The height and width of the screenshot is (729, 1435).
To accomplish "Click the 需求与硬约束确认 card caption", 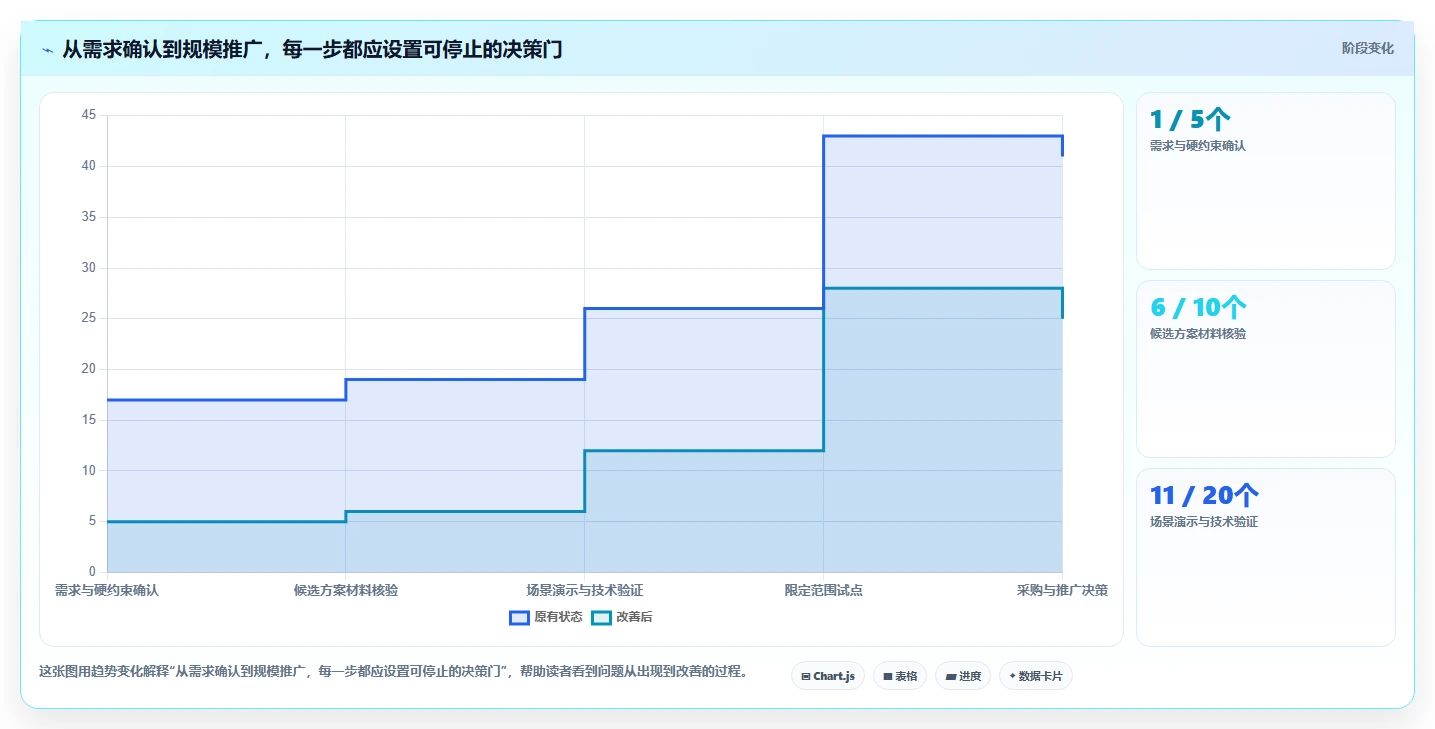I will [x=1198, y=146].
